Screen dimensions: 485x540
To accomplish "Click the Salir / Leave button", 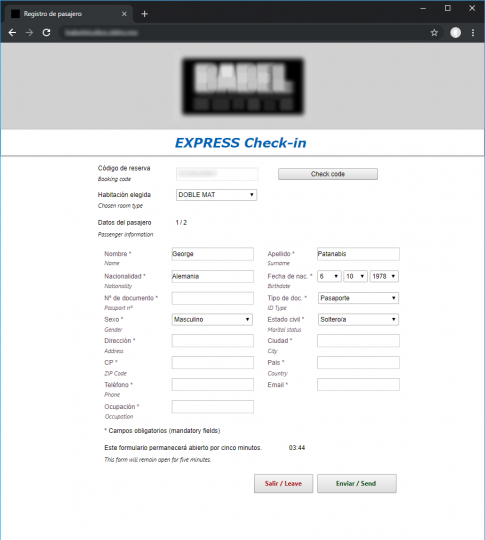I will pos(283,484).
